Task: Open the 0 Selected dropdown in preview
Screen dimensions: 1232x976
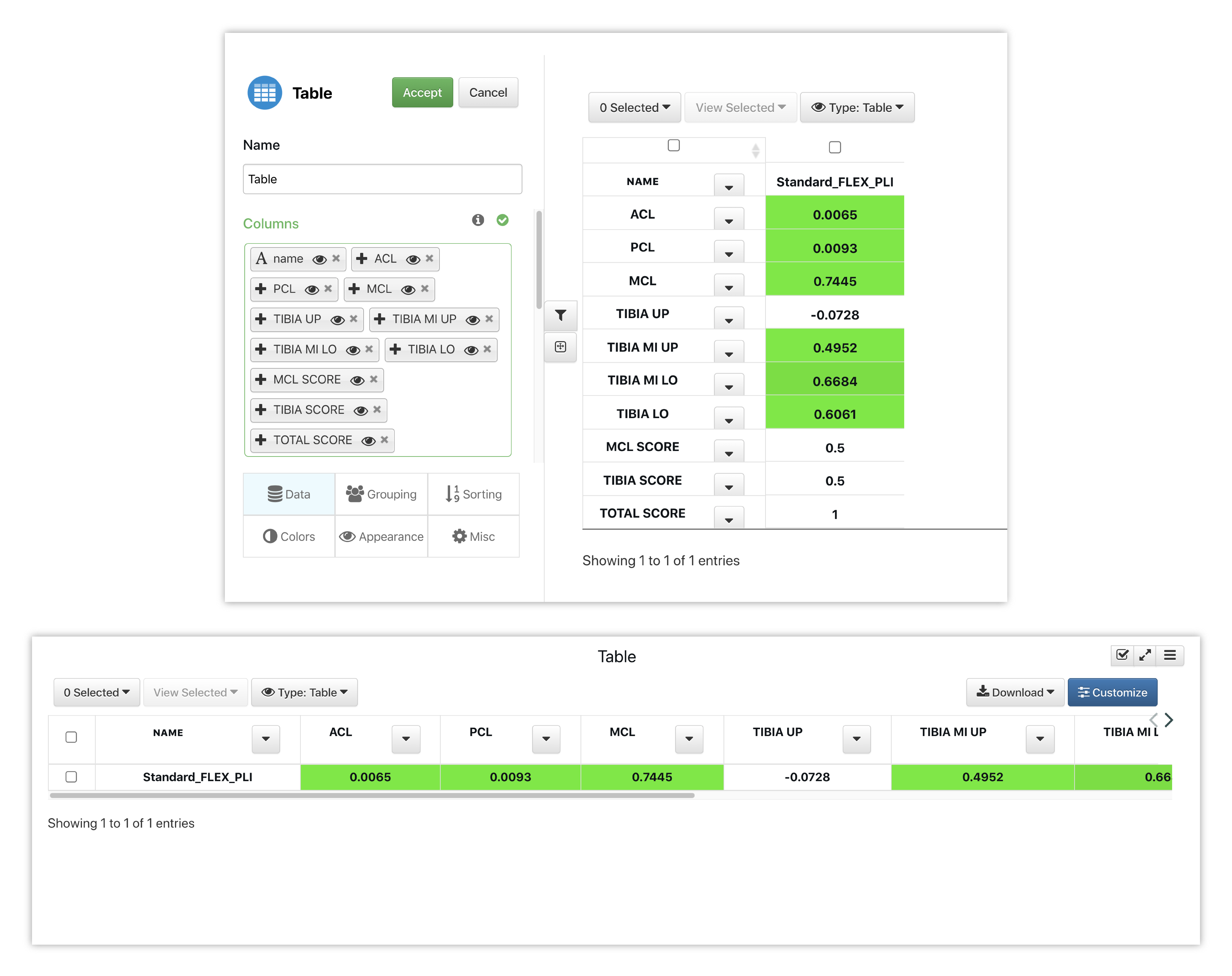Action: coord(635,107)
